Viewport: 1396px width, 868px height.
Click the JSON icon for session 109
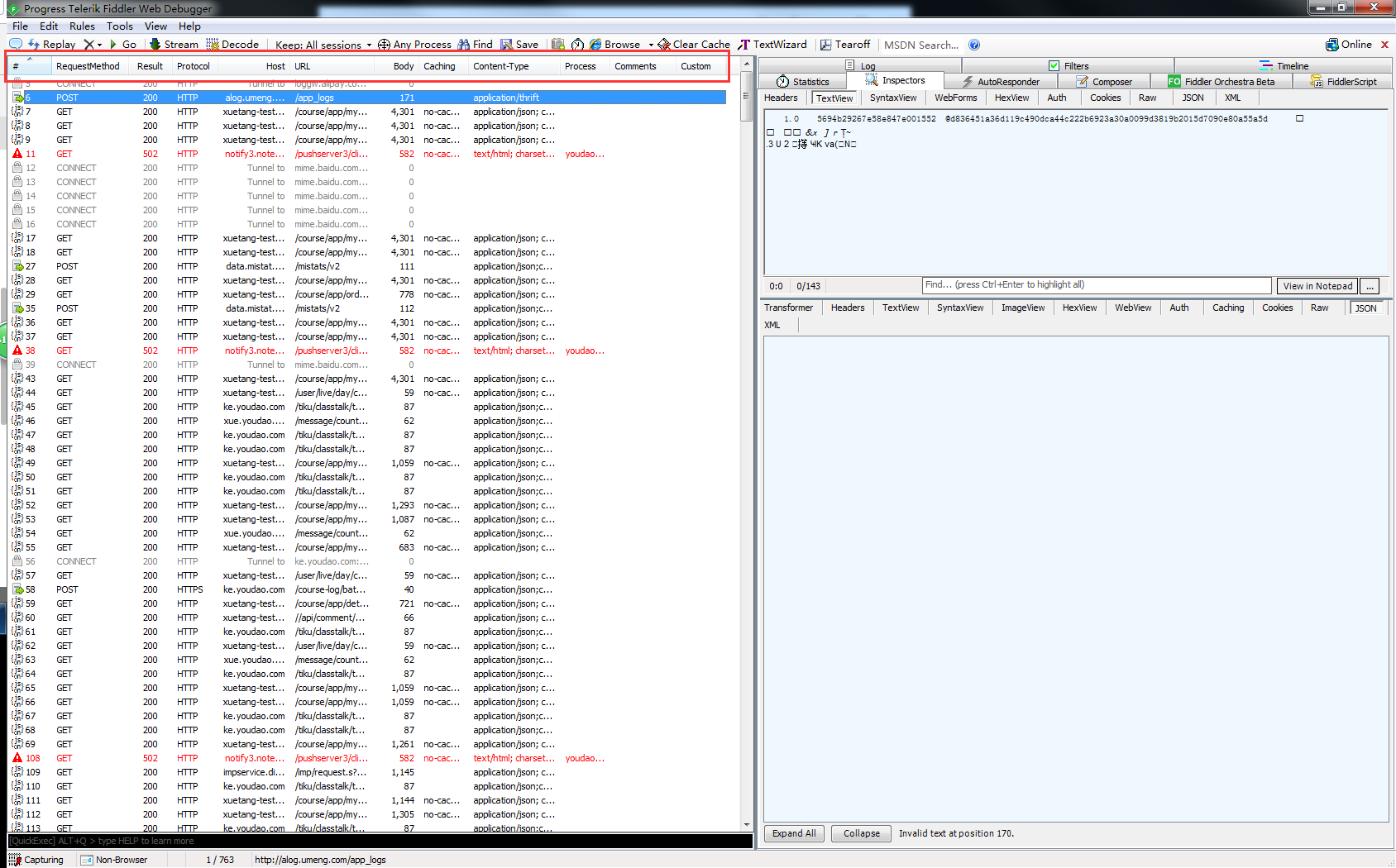17,772
